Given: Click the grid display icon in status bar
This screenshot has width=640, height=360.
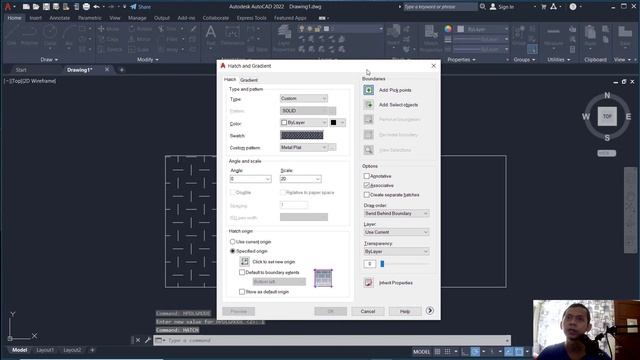Looking at the screenshot, I should 437,351.
